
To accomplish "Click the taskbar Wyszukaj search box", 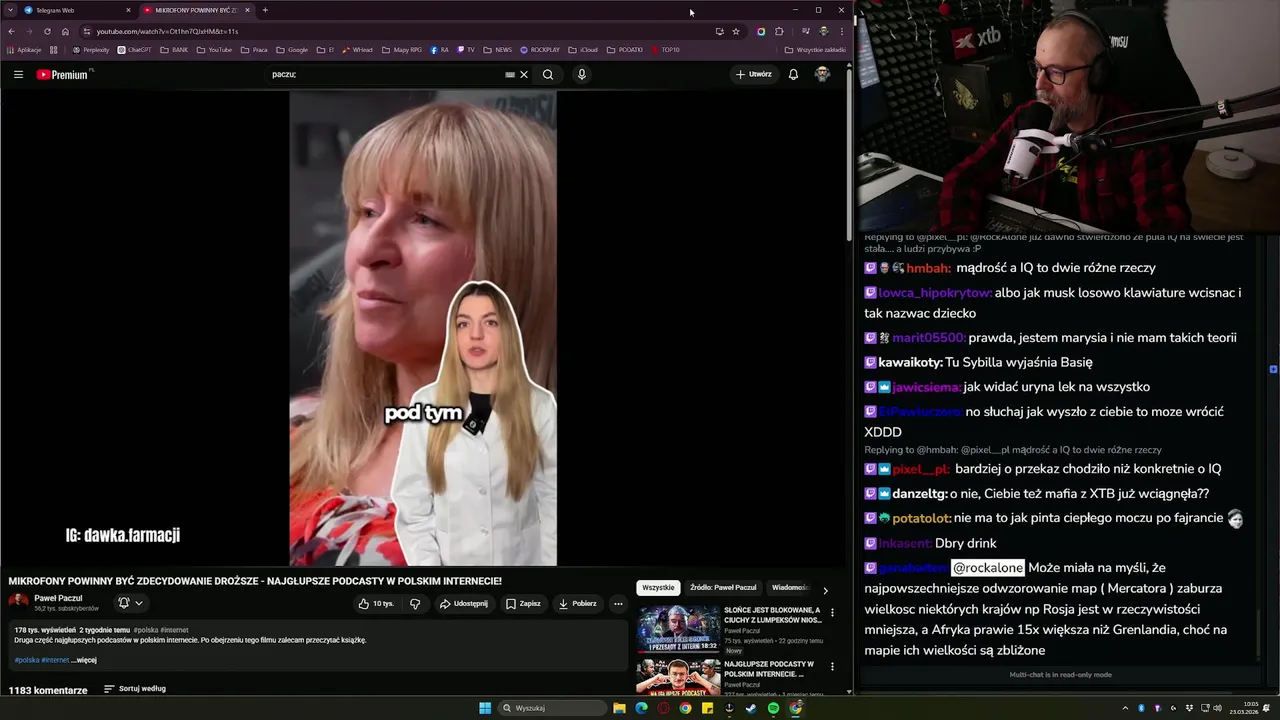I will click(x=553, y=708).
